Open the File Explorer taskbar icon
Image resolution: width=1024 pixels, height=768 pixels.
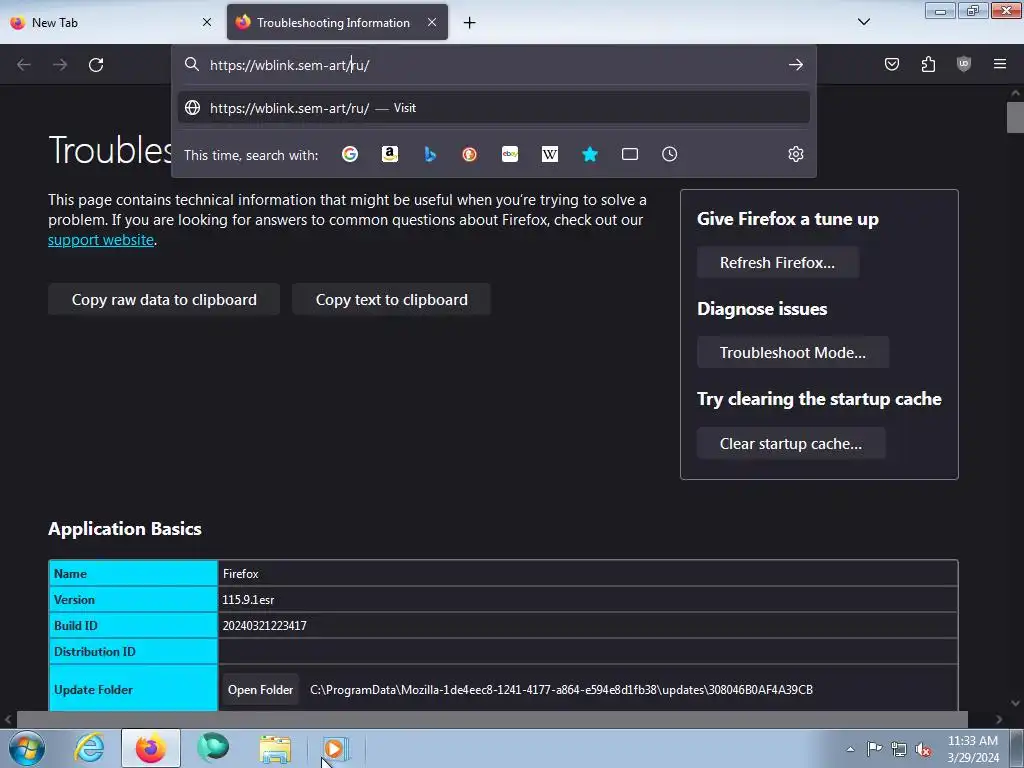coord(275,748)
